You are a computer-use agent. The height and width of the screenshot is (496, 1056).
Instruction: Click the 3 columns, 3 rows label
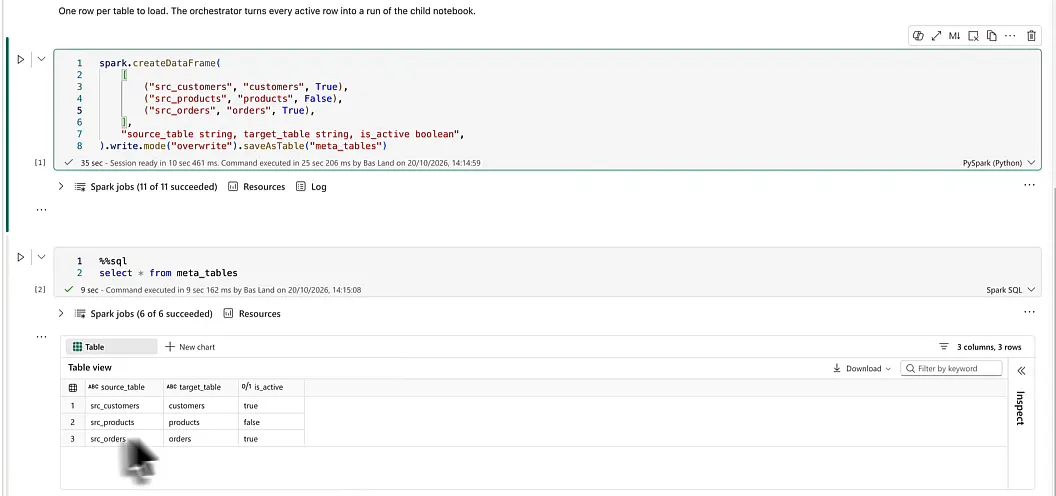click(x=989, y=347)
